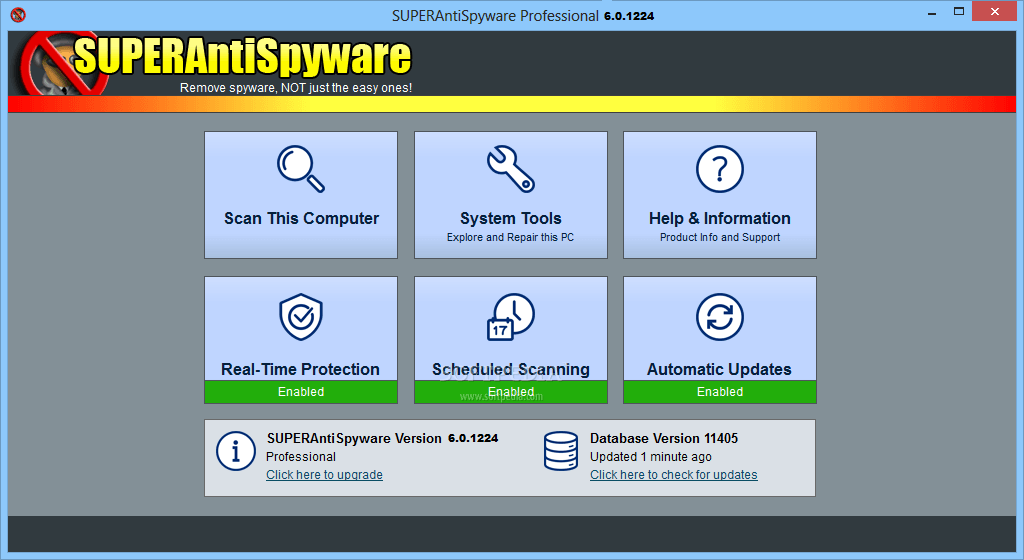The width and height of the screenshot is (1024, 560).
Task: Toggle Scheduled Scanning Enabled status bar
Action: (x=511, y=392)
